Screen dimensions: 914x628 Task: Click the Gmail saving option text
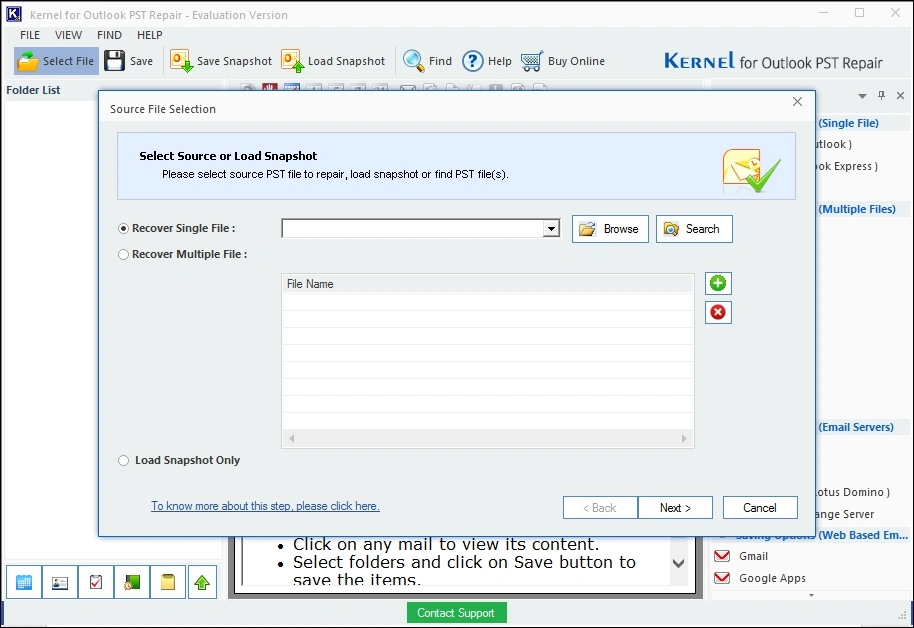[753, 556]
